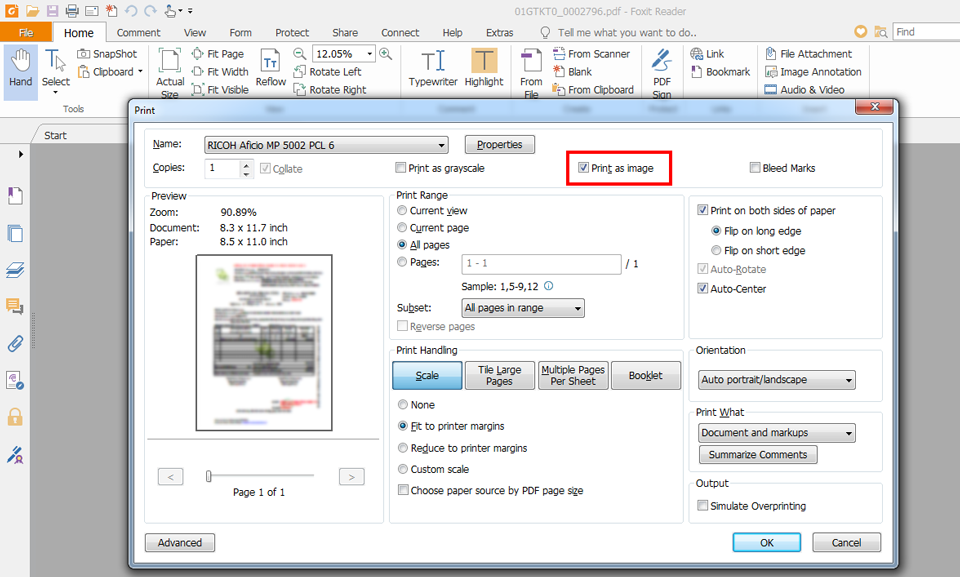Click the Print icon in quick access toolbar
The image size is (960, 577).
72,10
